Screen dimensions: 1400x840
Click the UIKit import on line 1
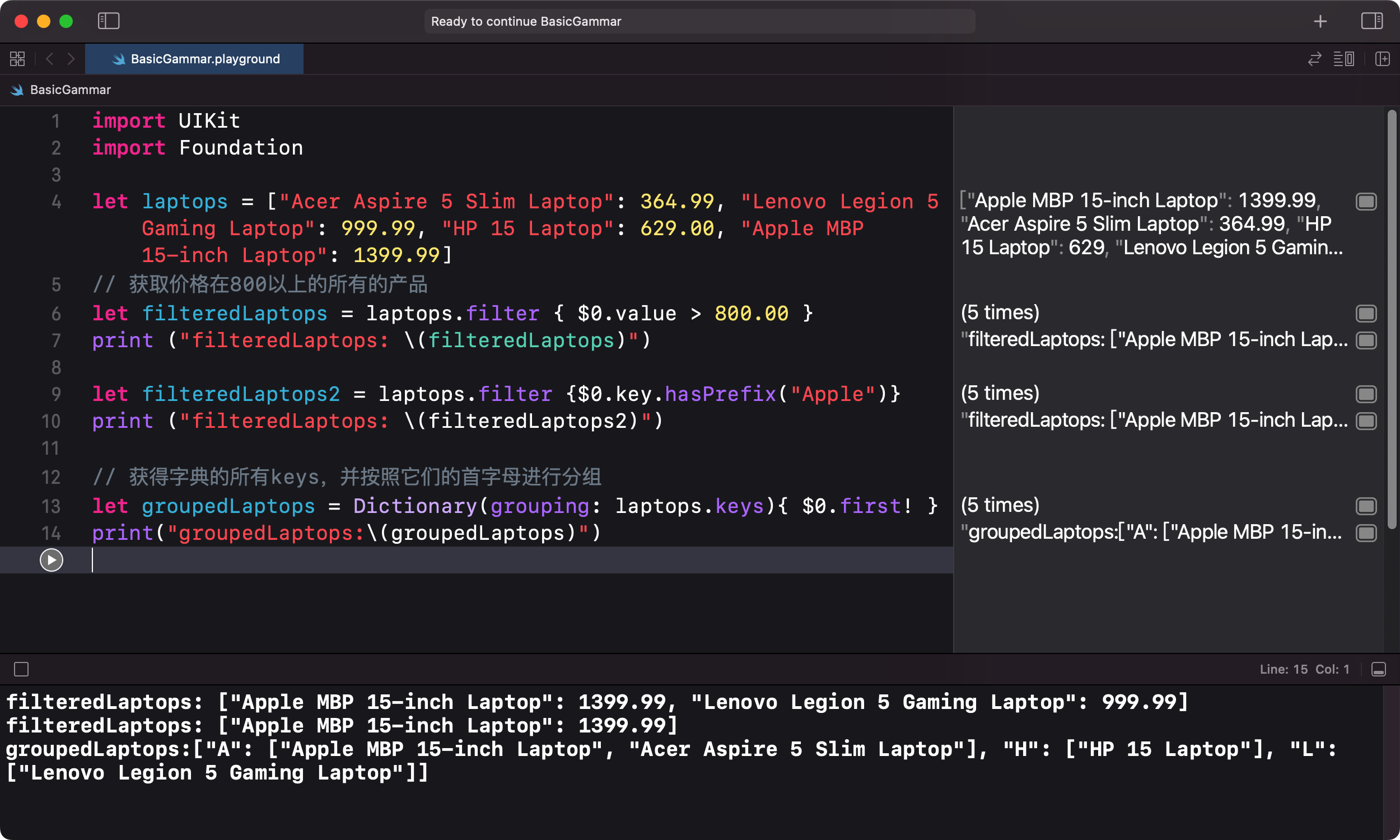pyautogui.click(x=209, y=120)
